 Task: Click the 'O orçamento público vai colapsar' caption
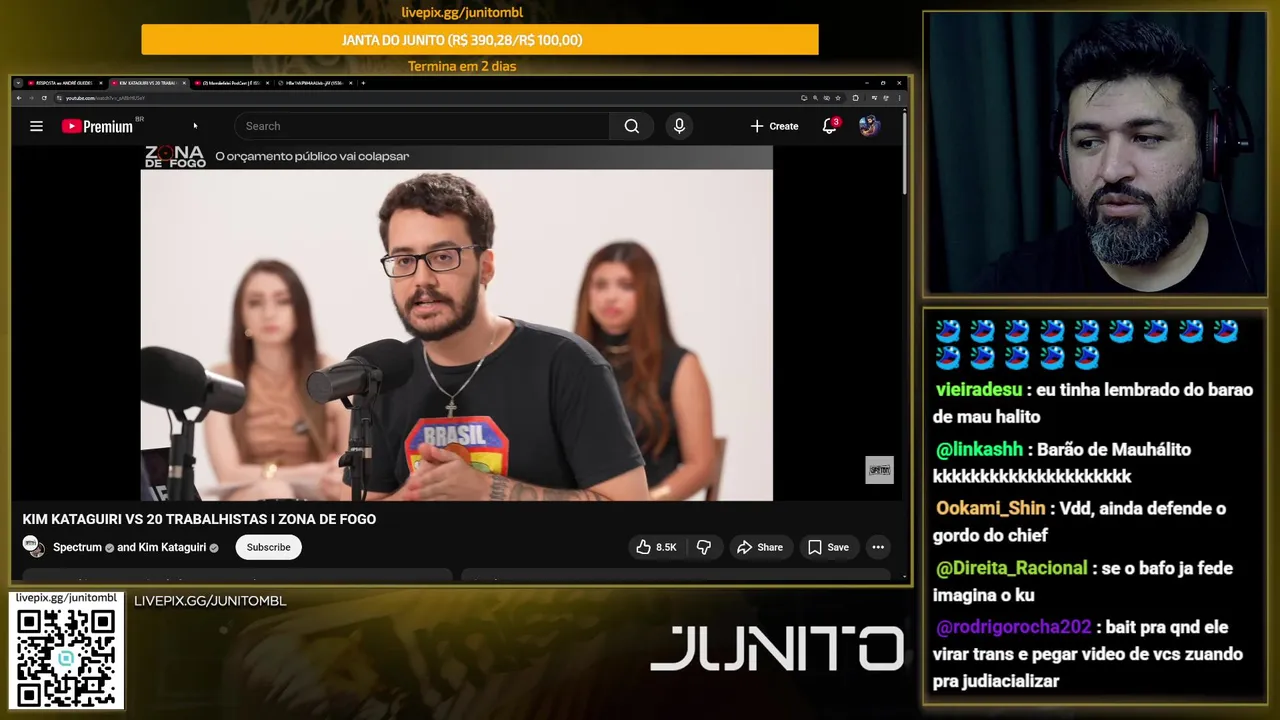click(312, 156)
